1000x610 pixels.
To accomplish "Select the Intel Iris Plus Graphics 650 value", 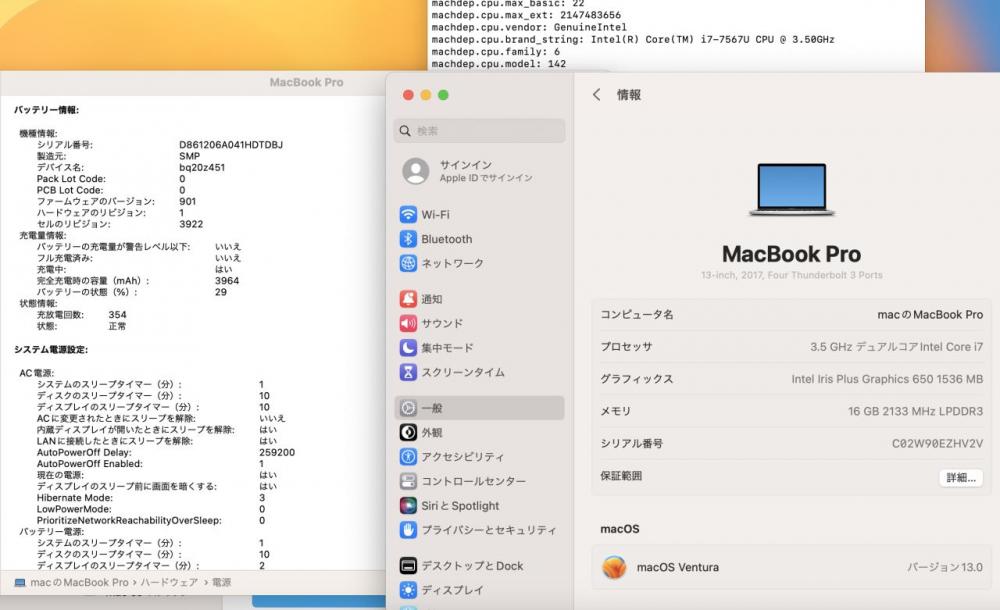I will [x=887, y=379].
